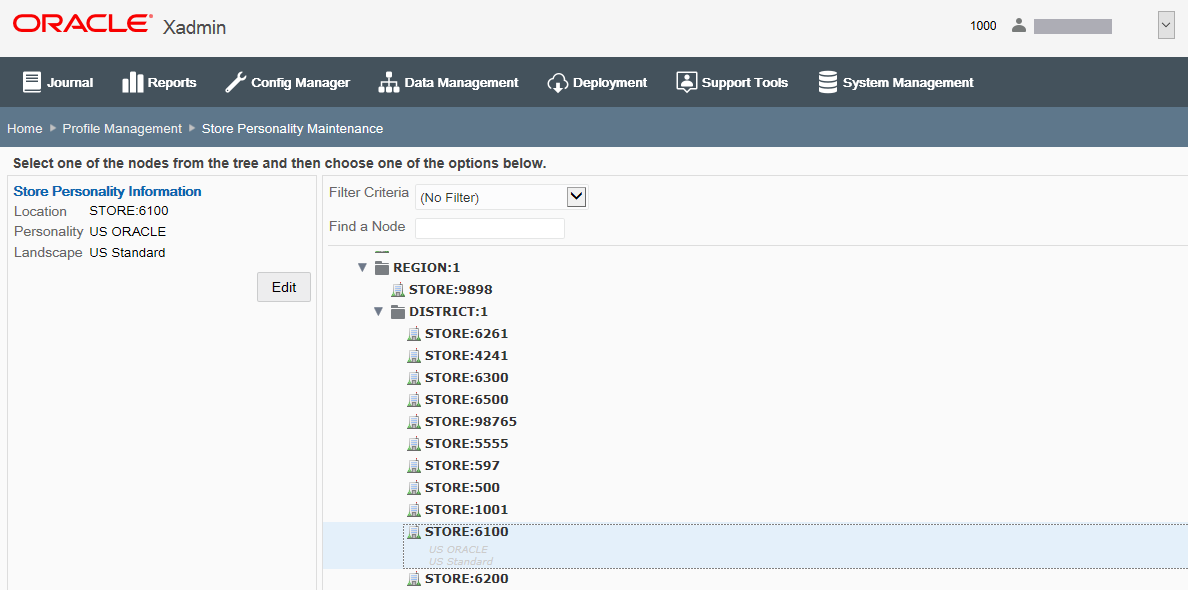Select the STORE:6300 tree node
This screenshot has width=1188, height=590.
coord(467,377)
